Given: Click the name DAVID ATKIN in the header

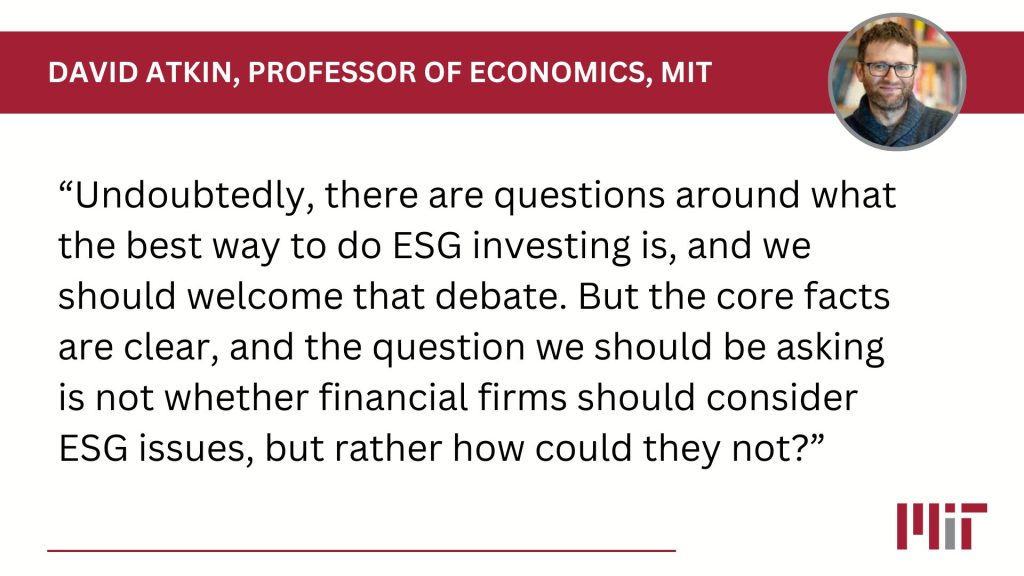Looking at the screenshot, I should click(x=139, y=72).
